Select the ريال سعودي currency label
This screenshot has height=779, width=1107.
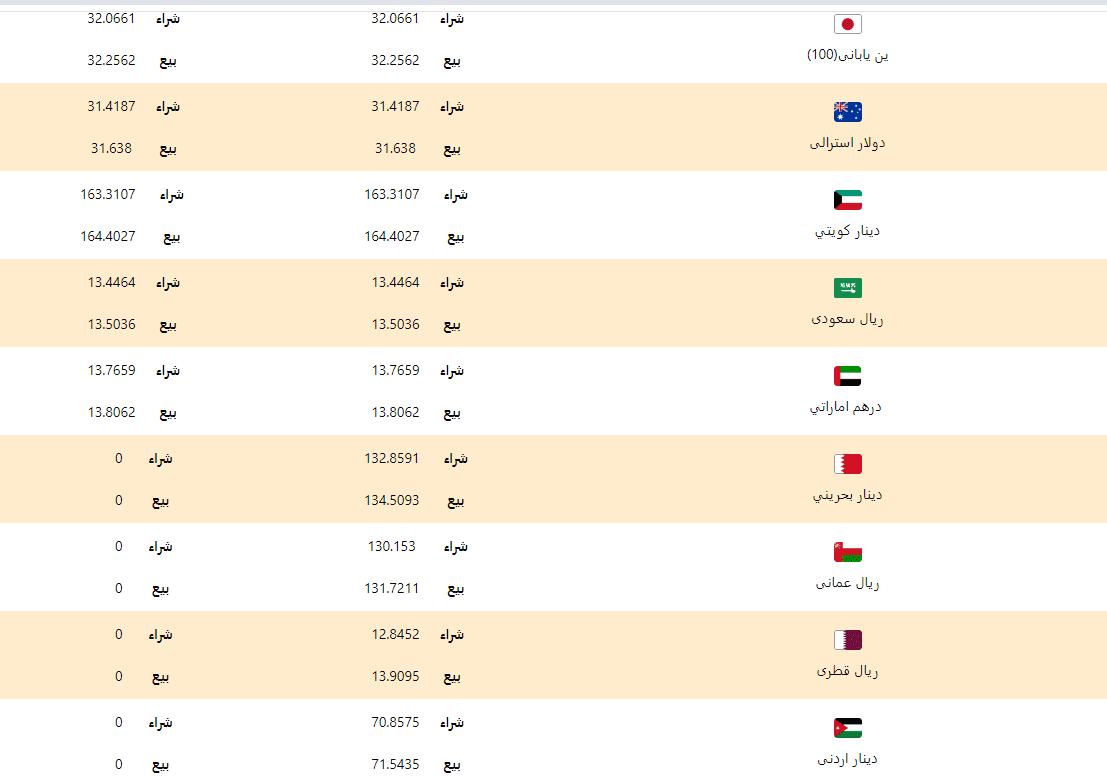pyautogui.click(x=847, y=319)
